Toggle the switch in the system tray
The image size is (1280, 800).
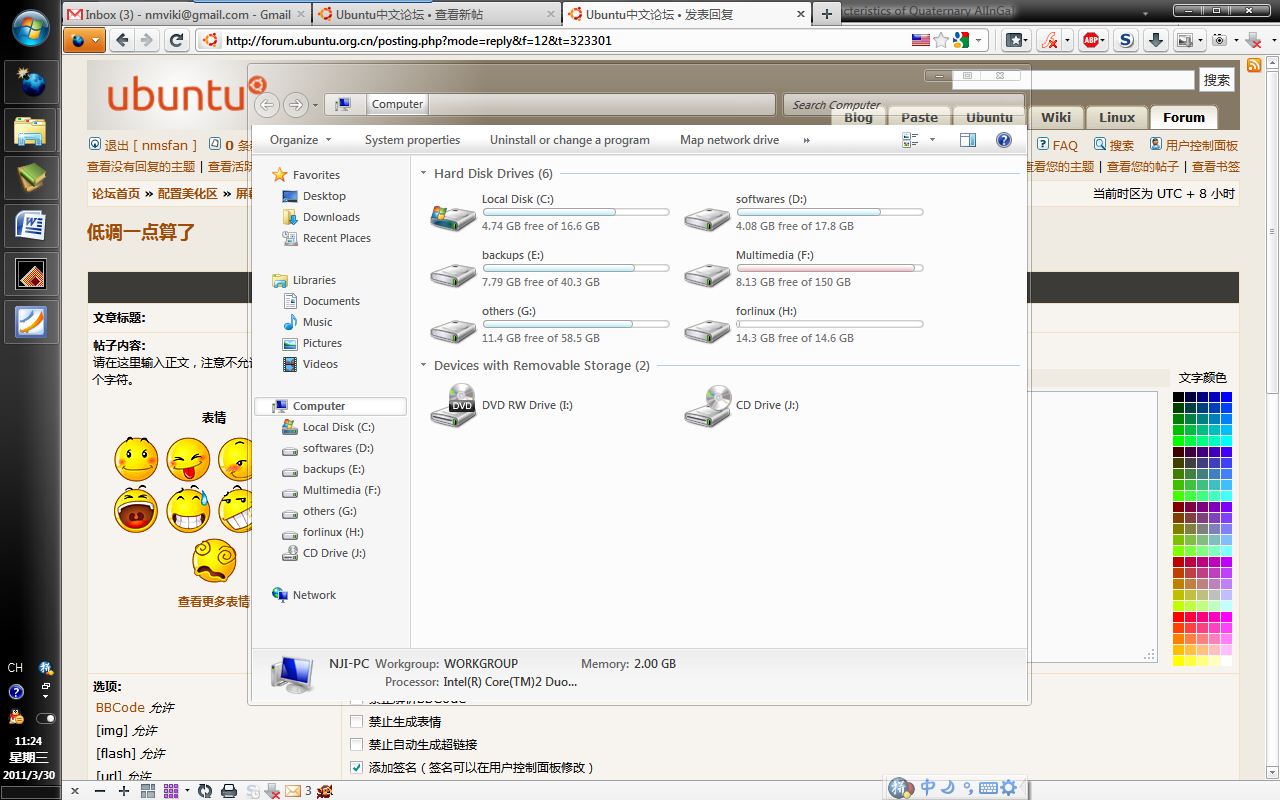click(45, 718)
